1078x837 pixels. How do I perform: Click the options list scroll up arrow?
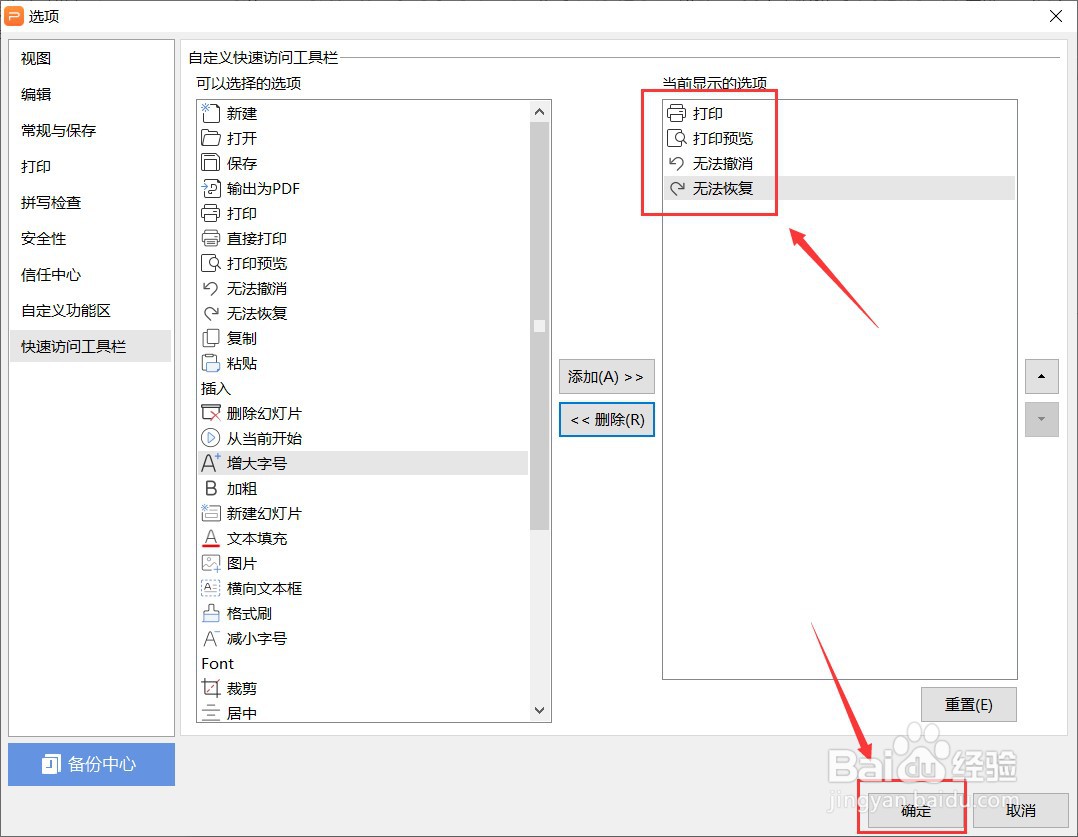540,111
